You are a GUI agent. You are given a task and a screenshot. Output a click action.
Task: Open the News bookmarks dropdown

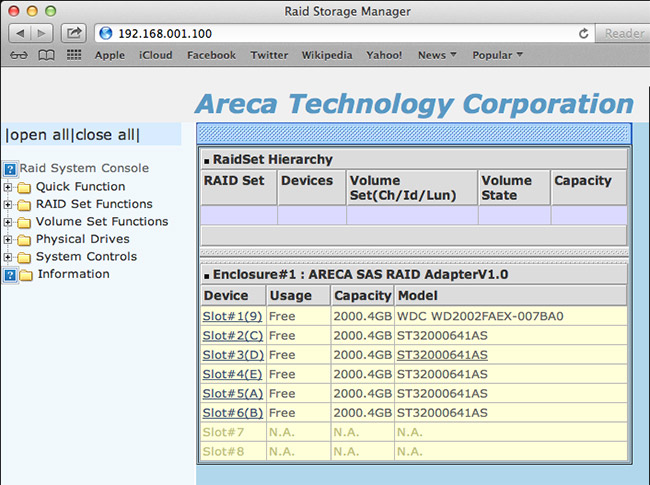pyautogui.click(x=437, y=55)
